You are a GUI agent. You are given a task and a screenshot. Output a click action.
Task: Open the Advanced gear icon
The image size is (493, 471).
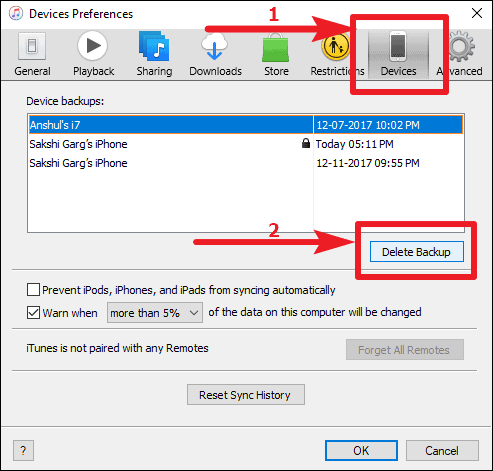coord(460,46)
